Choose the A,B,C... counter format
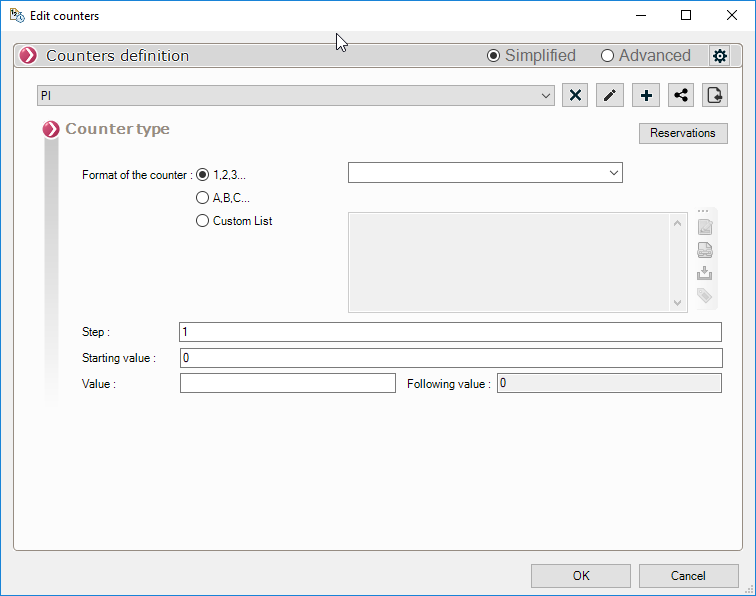The height and width of the screenshot is (596, 756). [203, 198]
